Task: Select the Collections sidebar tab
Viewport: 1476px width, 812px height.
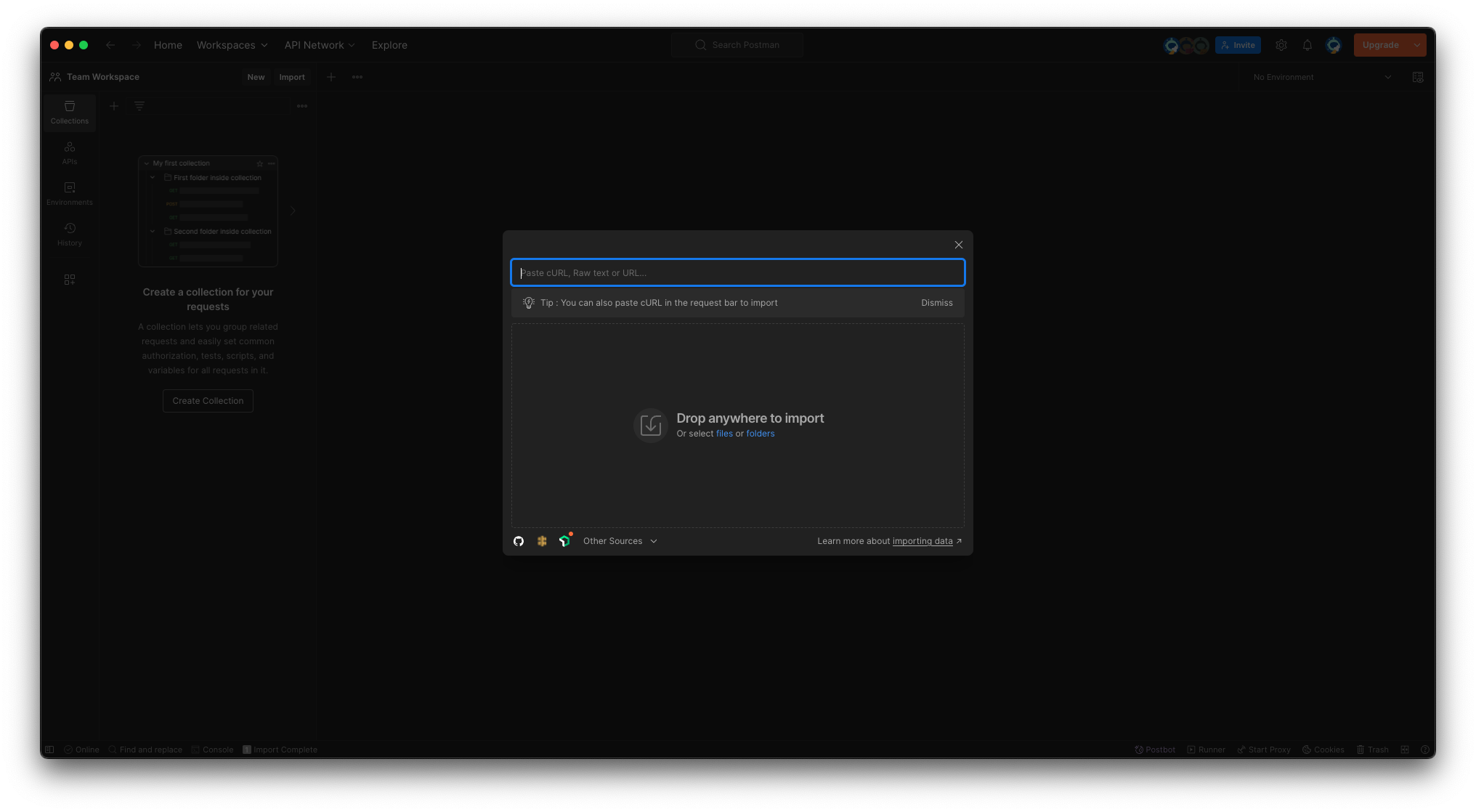Action: pos(70,113)
